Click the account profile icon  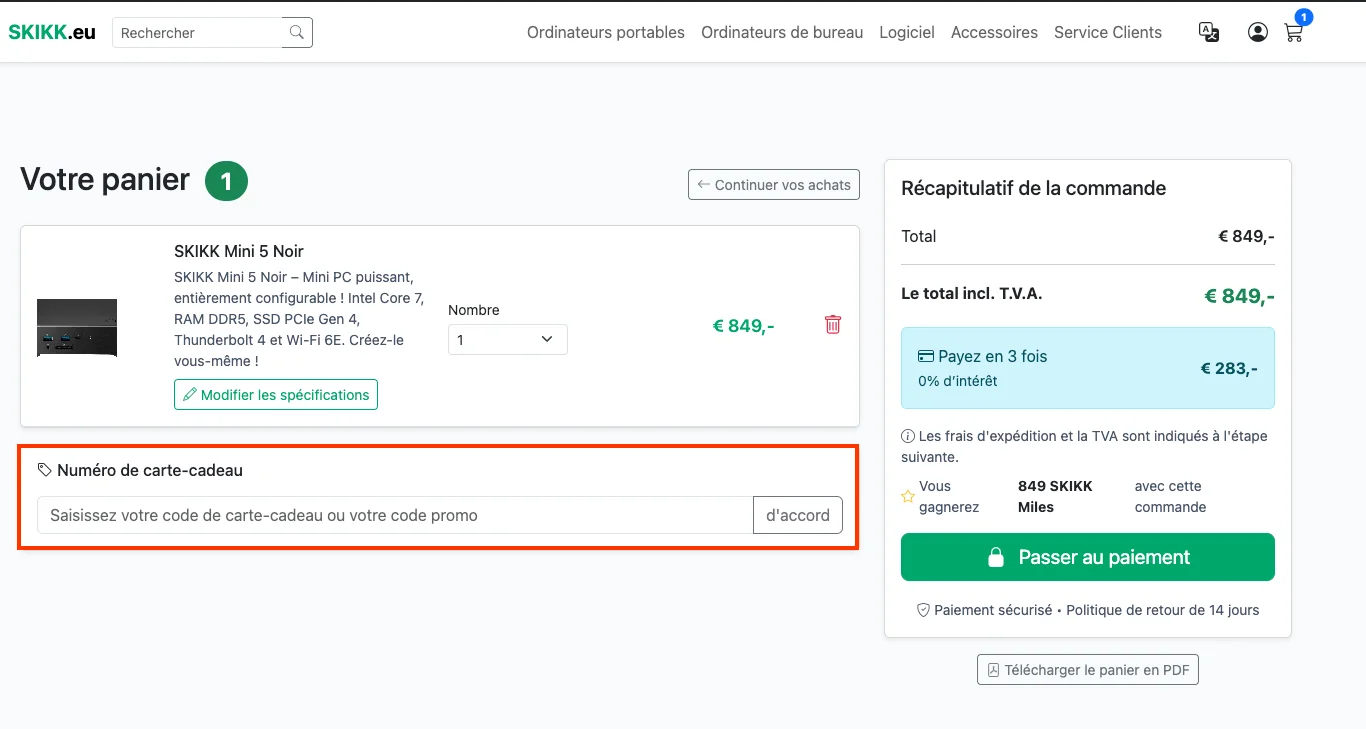[1257, 32]
